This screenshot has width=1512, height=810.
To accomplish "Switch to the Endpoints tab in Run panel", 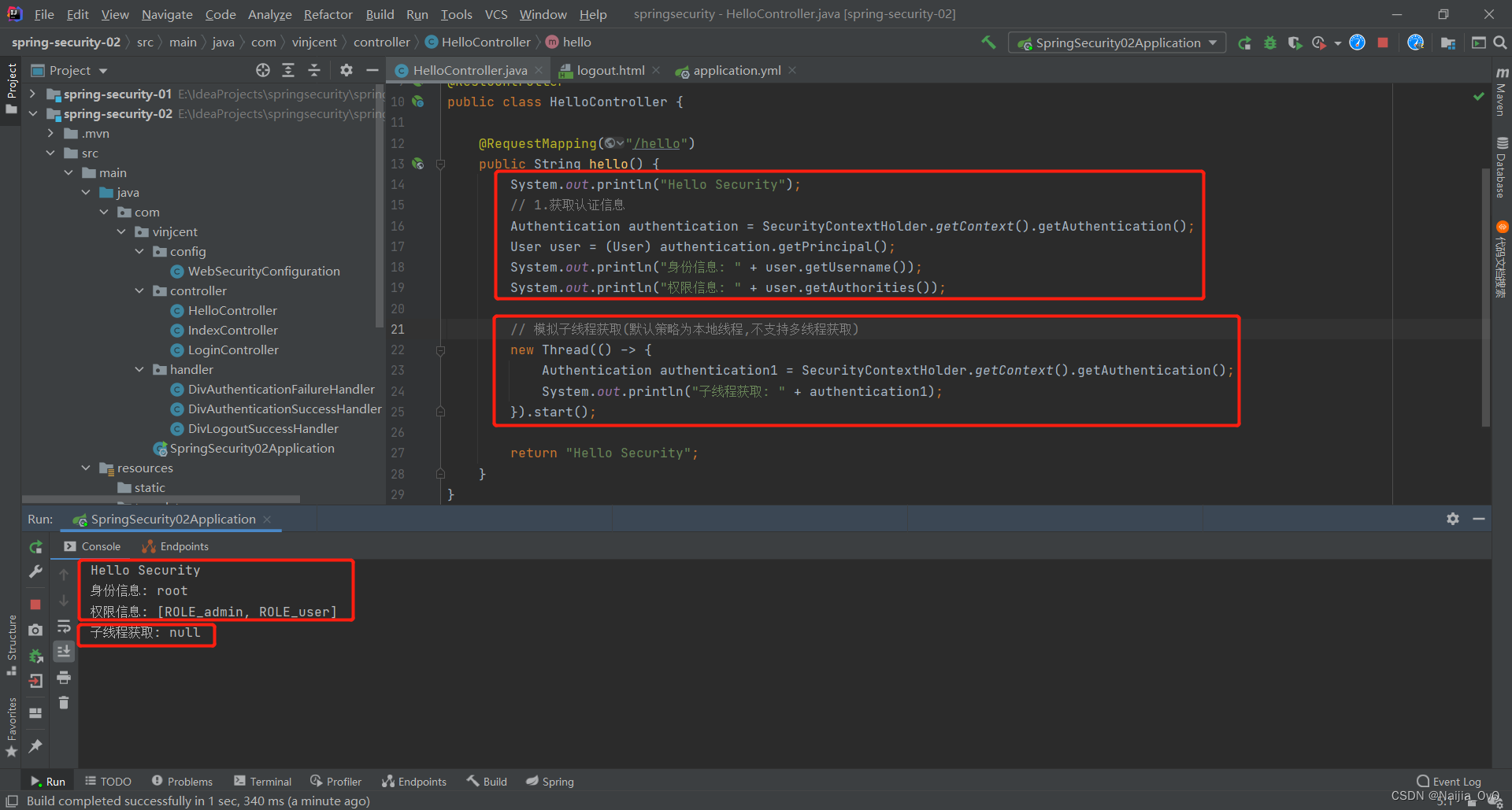I will pyautogui.click(x=176, y=546).
